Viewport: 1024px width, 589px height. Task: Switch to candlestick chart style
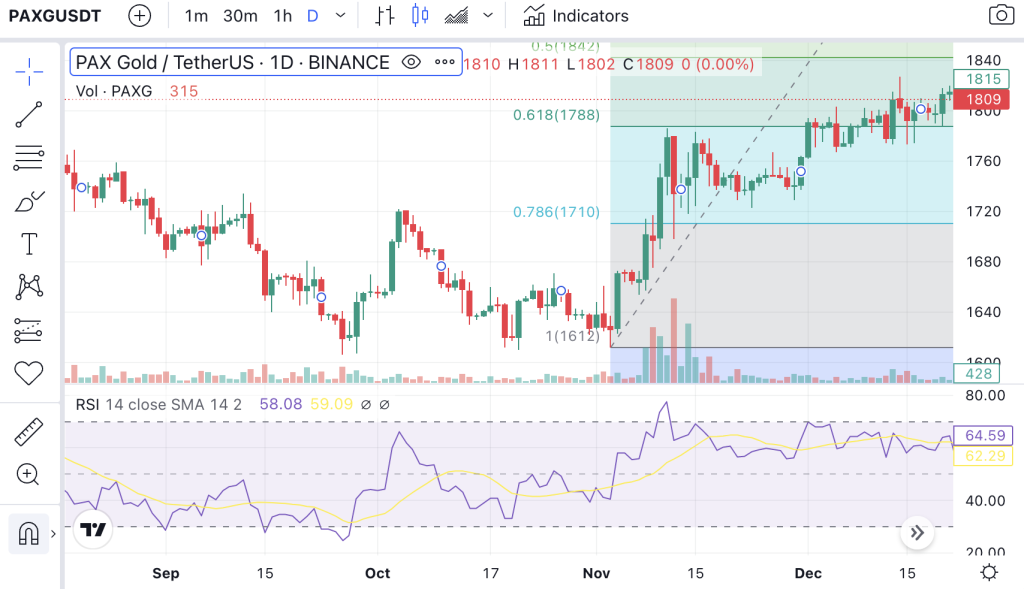click(420, 16)
